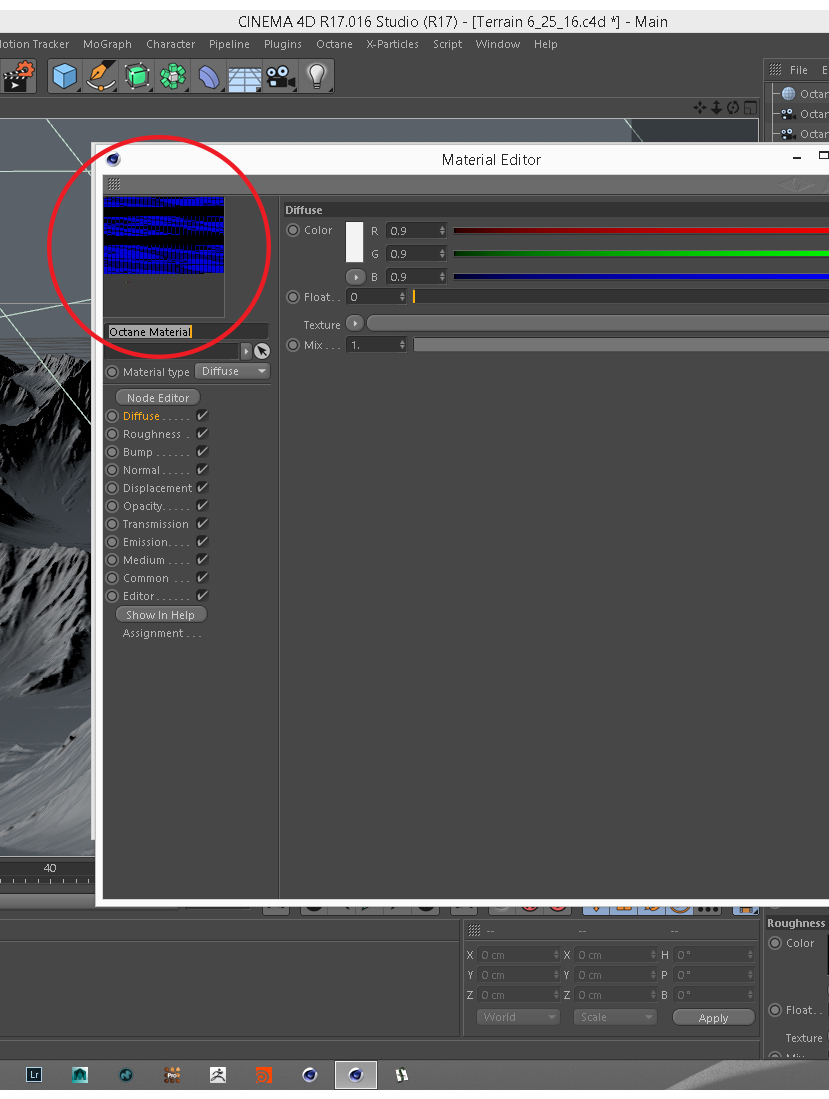The height and width of the screenshot is (1099, 829).
Task: Open Lightroom from the taskbar
Action: [34, 1074]
